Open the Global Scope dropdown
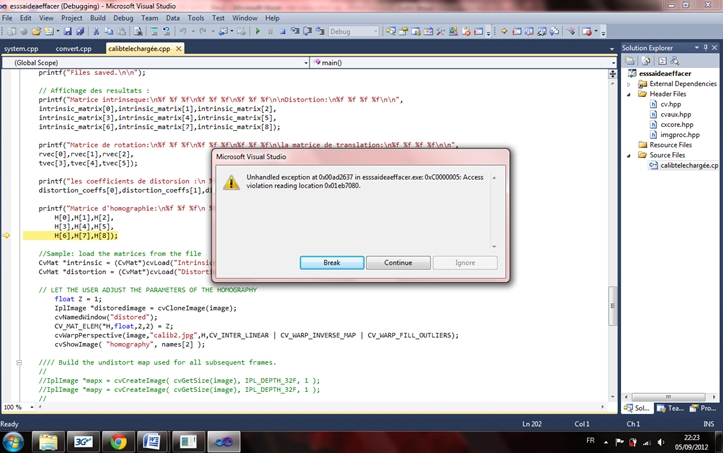This screenshot has width=723, height=455. coord(155,63)
